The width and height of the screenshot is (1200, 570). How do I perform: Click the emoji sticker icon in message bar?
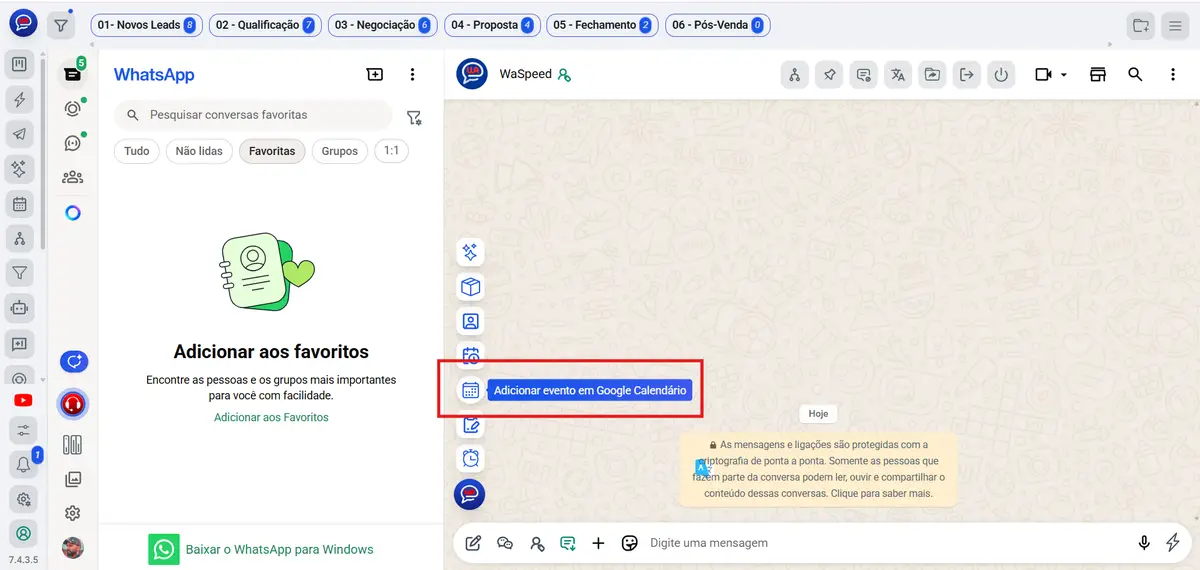(629, 543)
